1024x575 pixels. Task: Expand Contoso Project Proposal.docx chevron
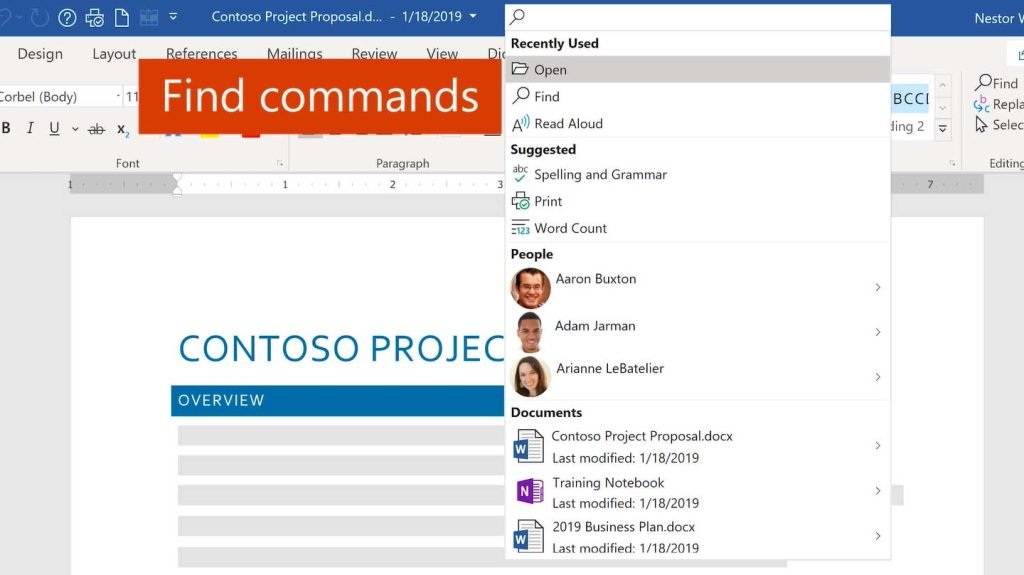click(x=878, y=446)
